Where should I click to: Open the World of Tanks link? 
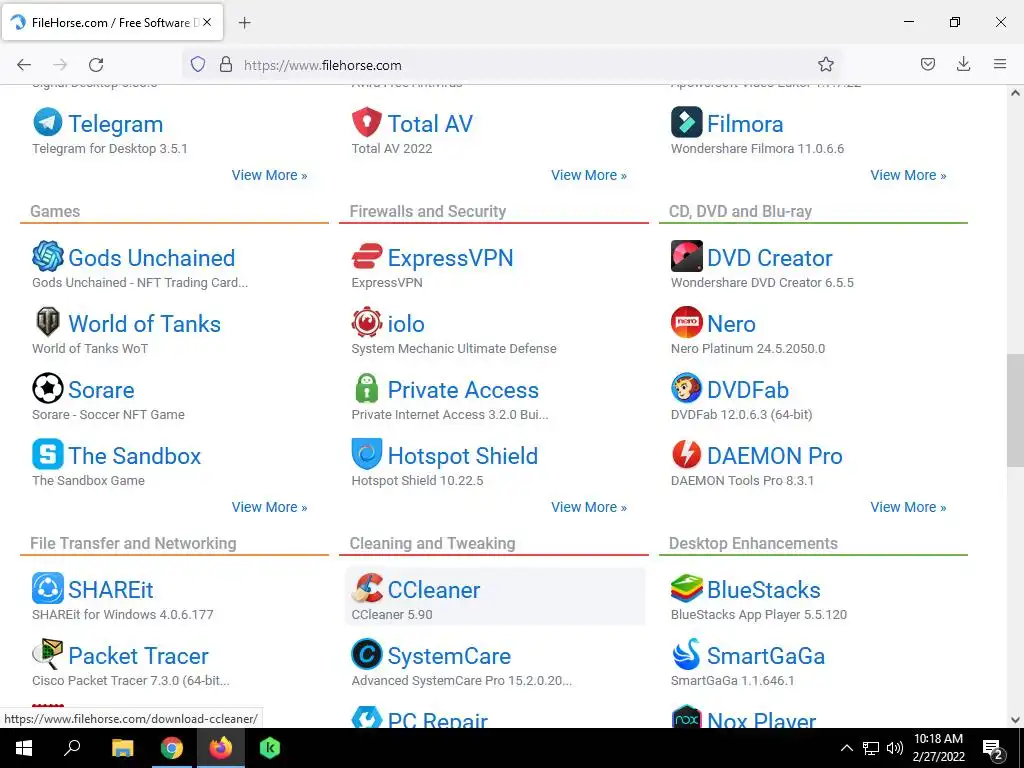pos(144,324)
